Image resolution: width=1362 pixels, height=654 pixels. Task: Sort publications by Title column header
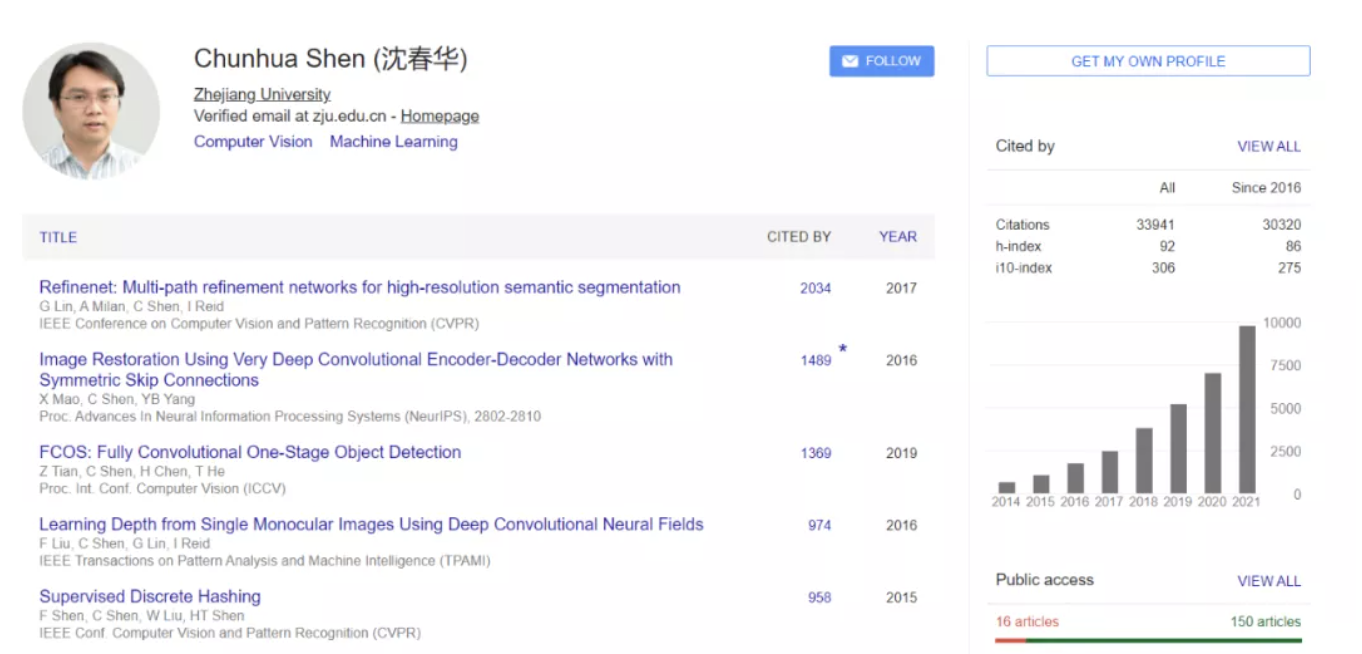point(58,237)
